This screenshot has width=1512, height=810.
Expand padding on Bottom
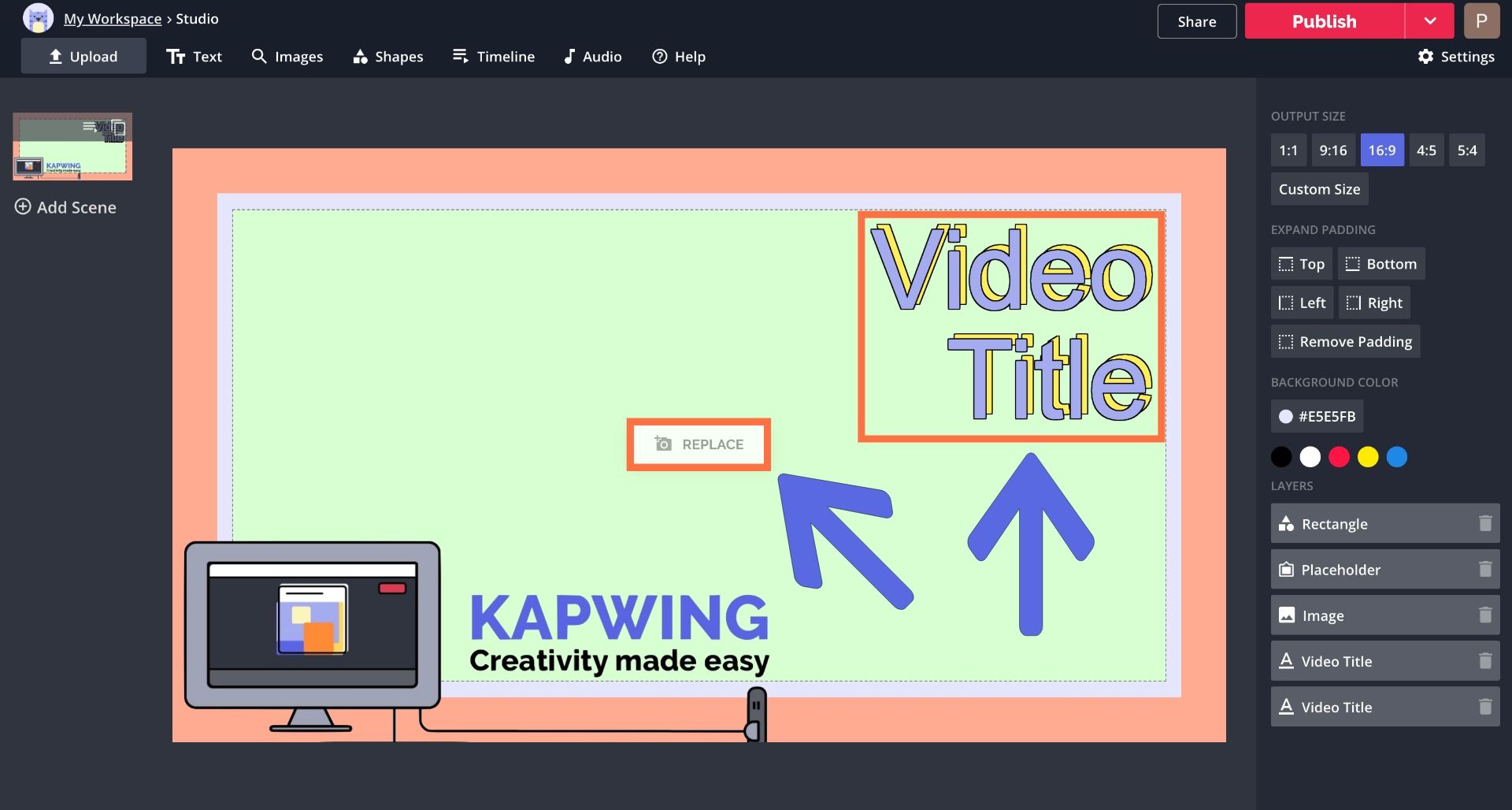[x=1381, y=264]
